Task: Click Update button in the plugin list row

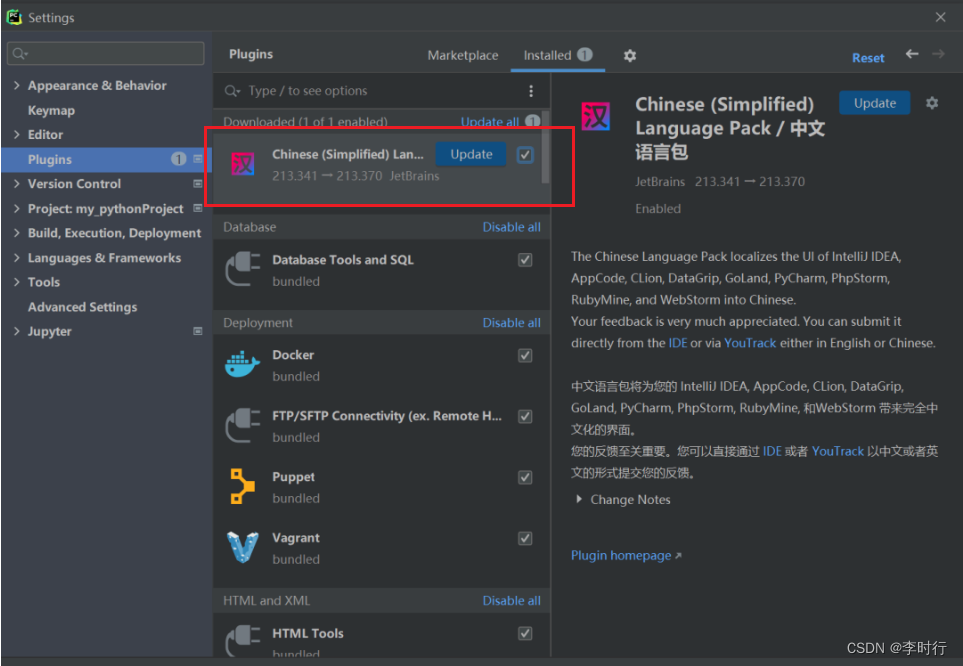Action: point(471,154)
